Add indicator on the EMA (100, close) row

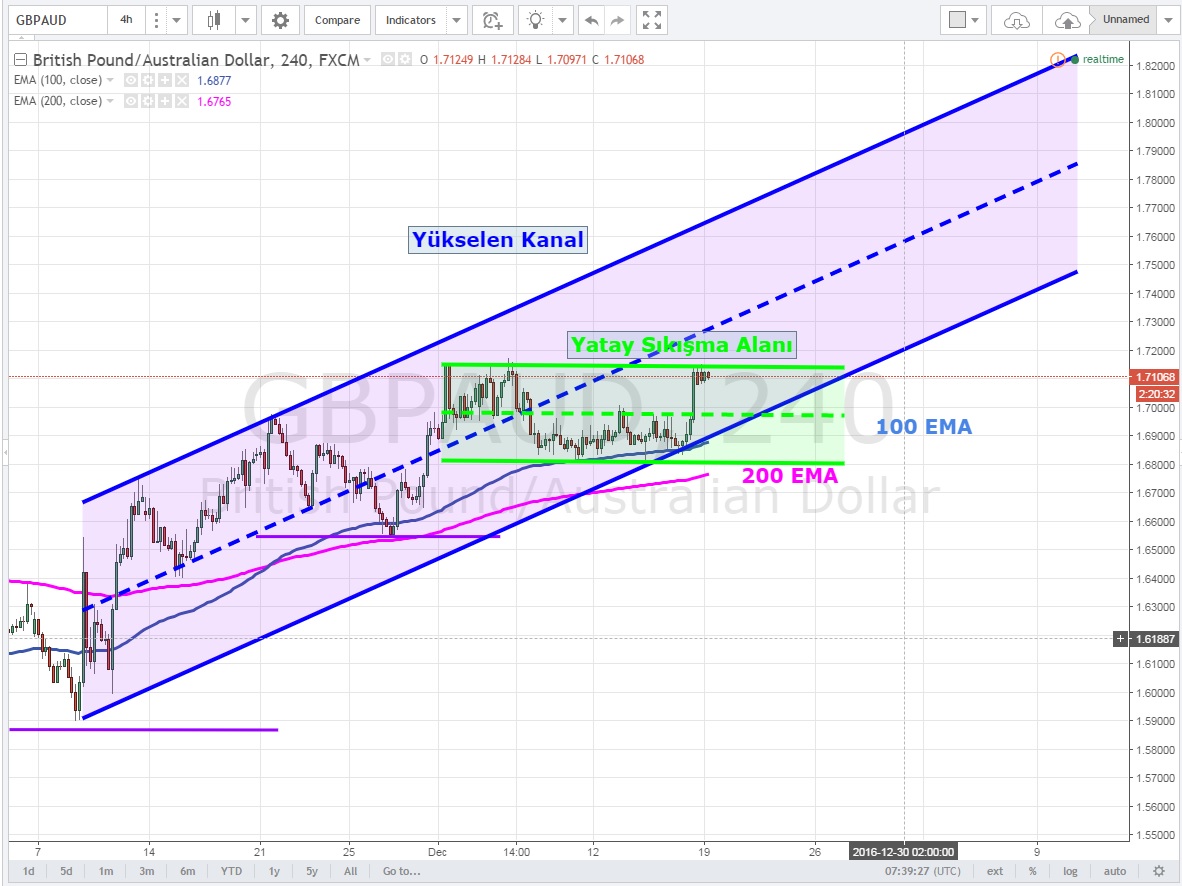tap(164, 80)
